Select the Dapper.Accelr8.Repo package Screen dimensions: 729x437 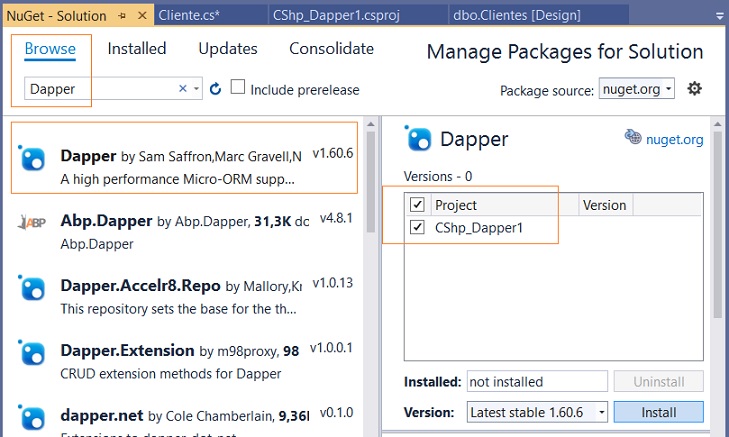click(184, 296)
